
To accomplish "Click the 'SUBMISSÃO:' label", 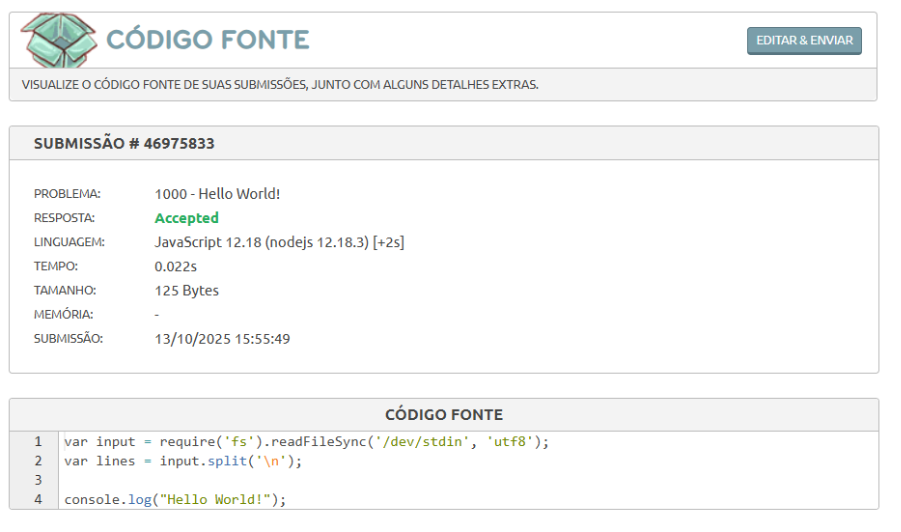I will point(68,339).
